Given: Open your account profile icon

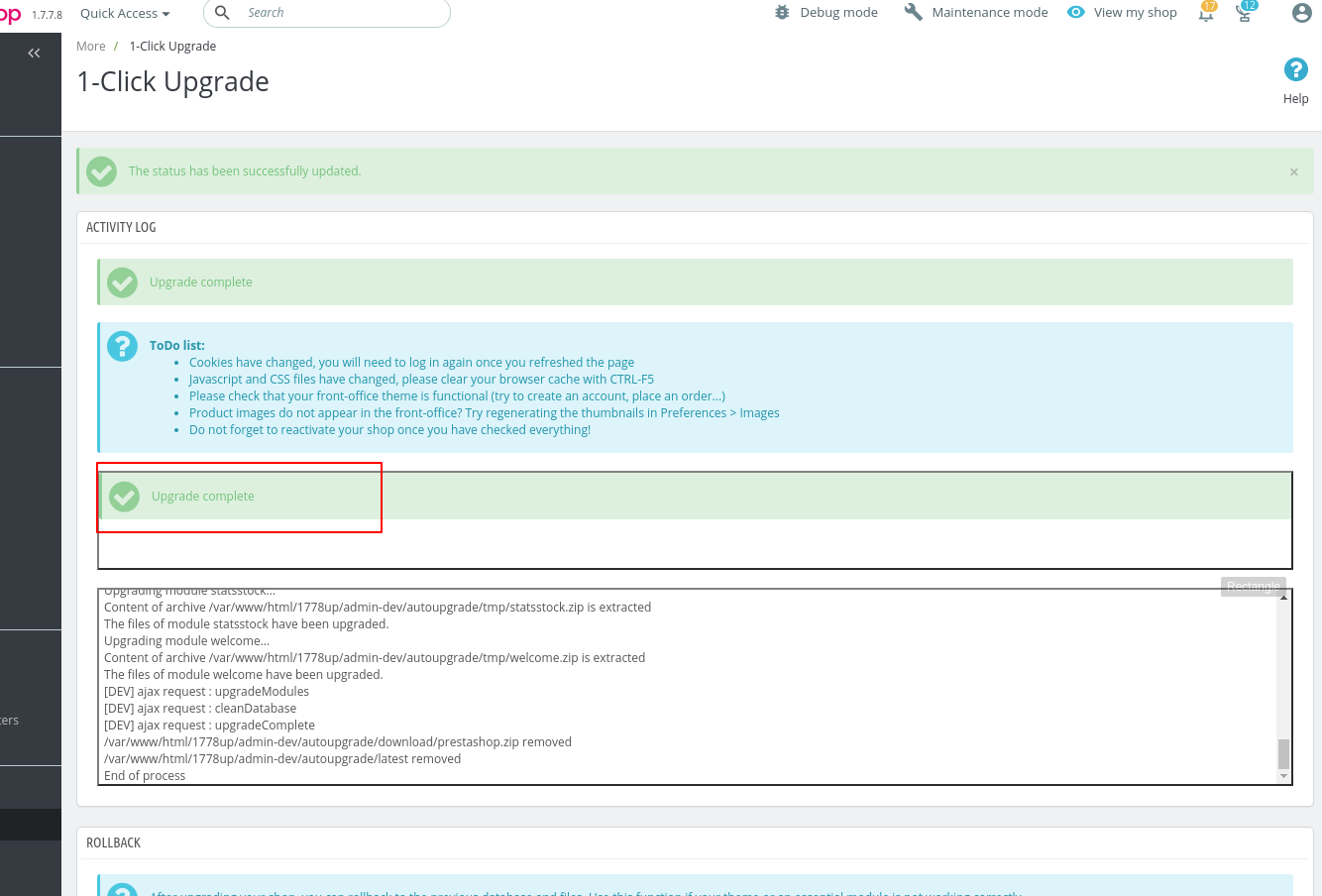Looking at the screenshot, I should (1301, 13).
